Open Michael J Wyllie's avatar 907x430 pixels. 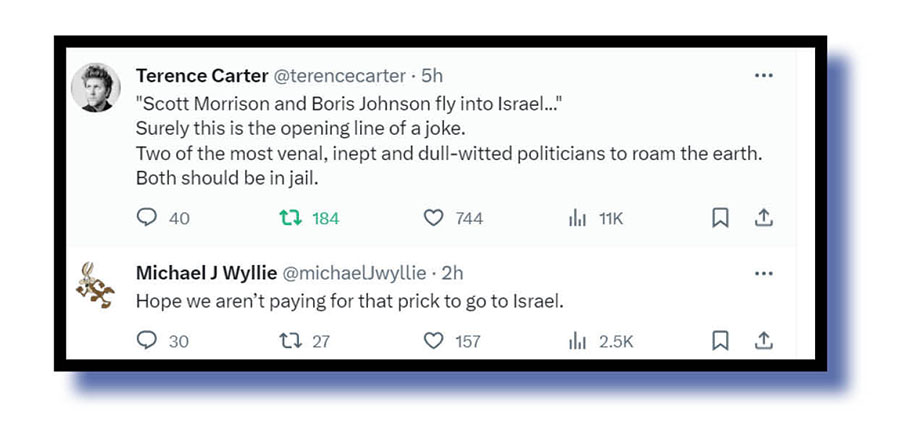coord(96,287)
